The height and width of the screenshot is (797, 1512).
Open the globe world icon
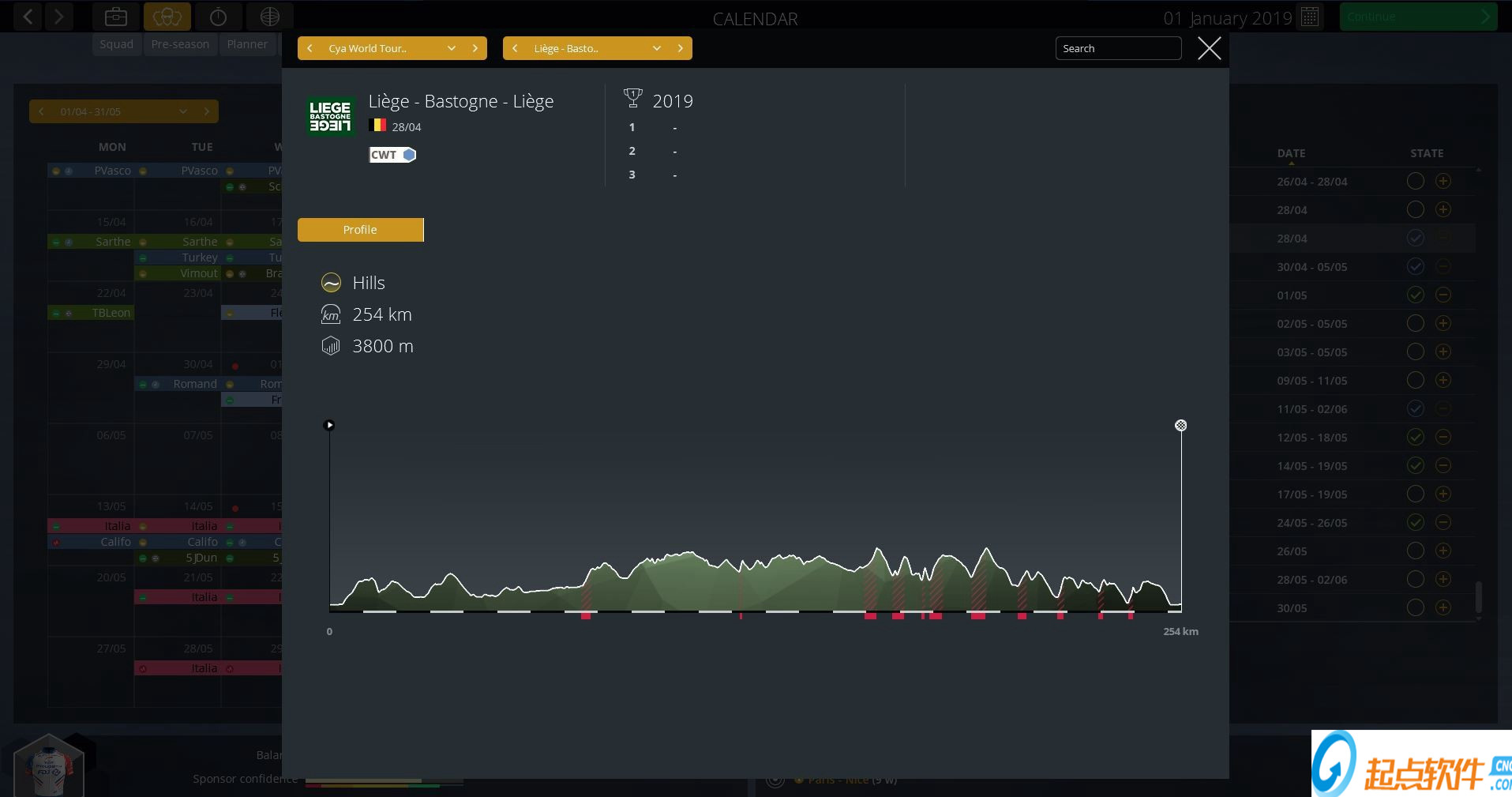click(270, 16)
